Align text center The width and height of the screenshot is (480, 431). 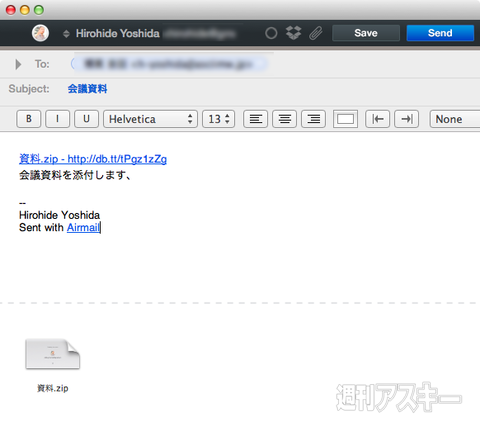285,119
